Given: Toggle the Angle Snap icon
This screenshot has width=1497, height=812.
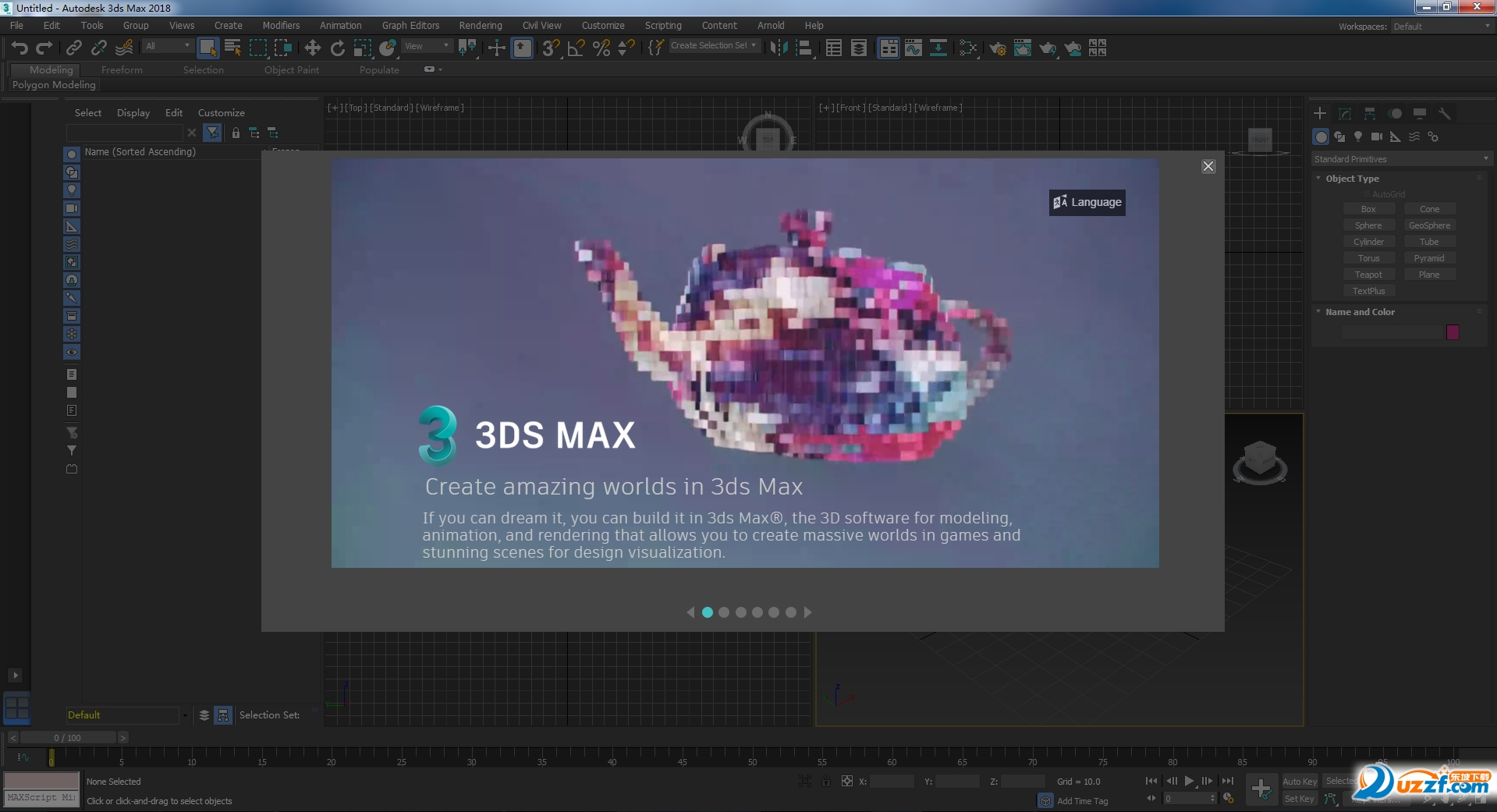Looking at the screenshot, I should (576, 48).
